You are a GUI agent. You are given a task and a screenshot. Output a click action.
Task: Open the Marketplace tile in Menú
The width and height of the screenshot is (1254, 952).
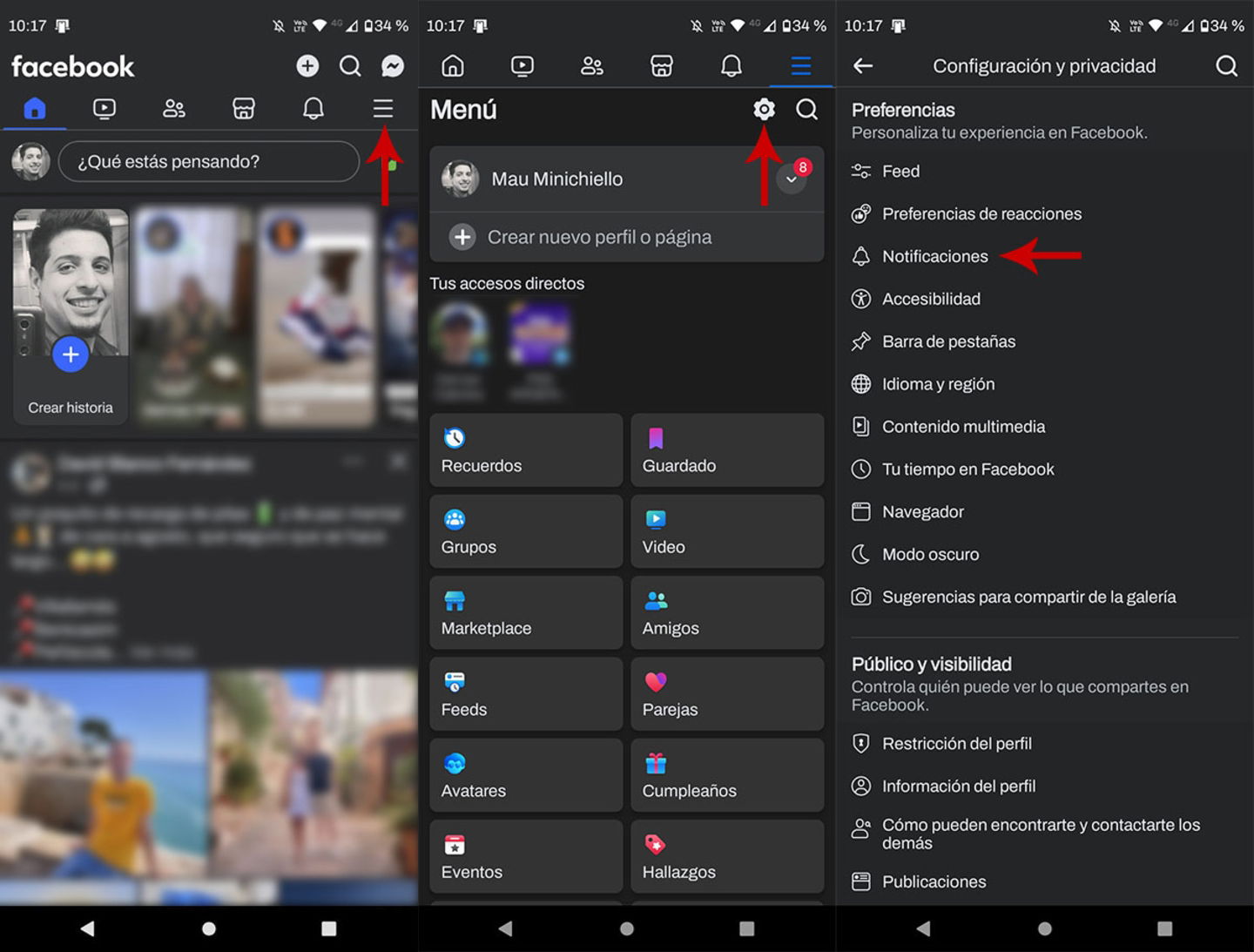tap(526, 612)
